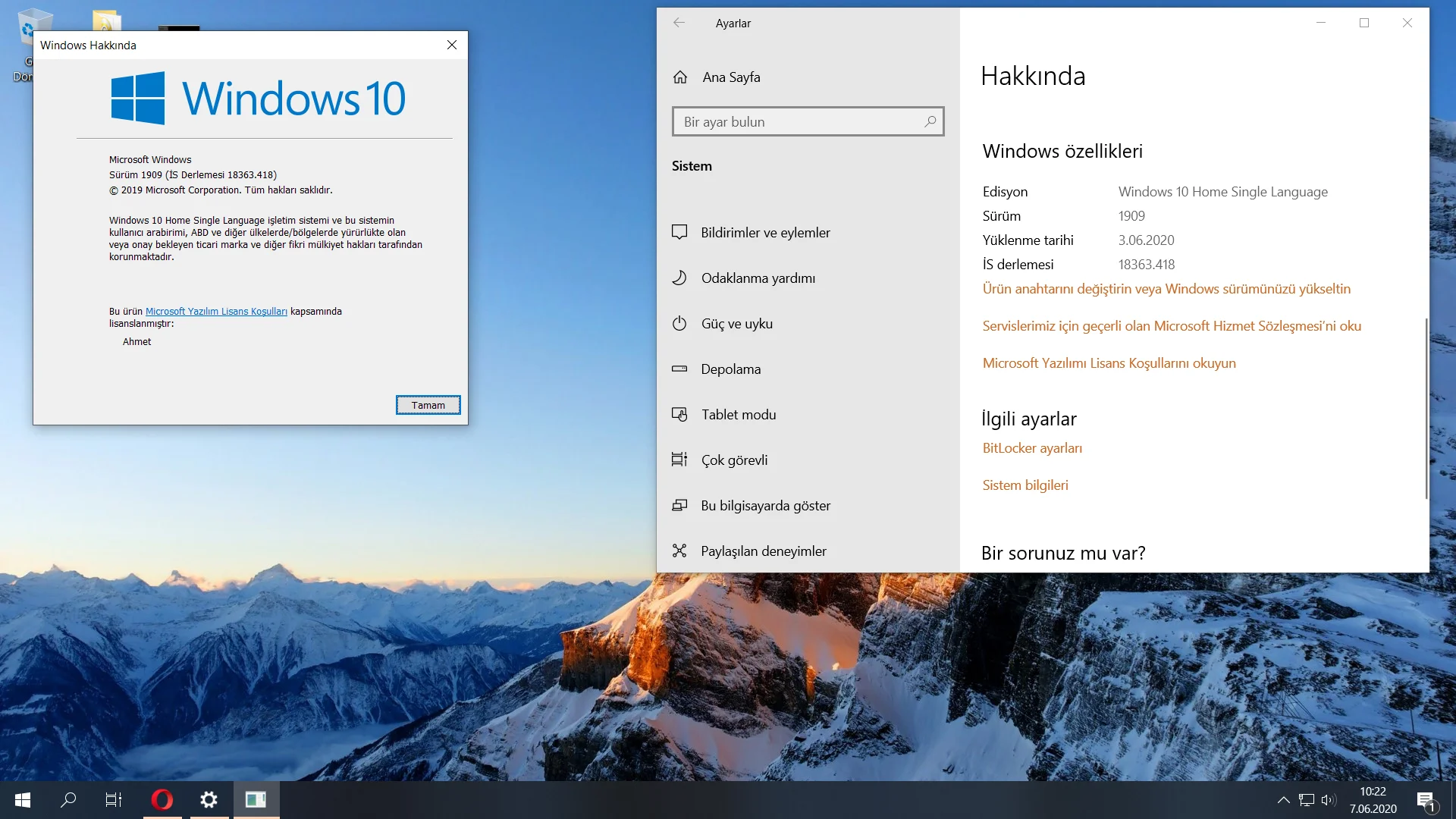Image resolution: width=1456 pixels, height=819 pixels.
Task: Expand hidden icons in system tray
Action: (1283, 799)
